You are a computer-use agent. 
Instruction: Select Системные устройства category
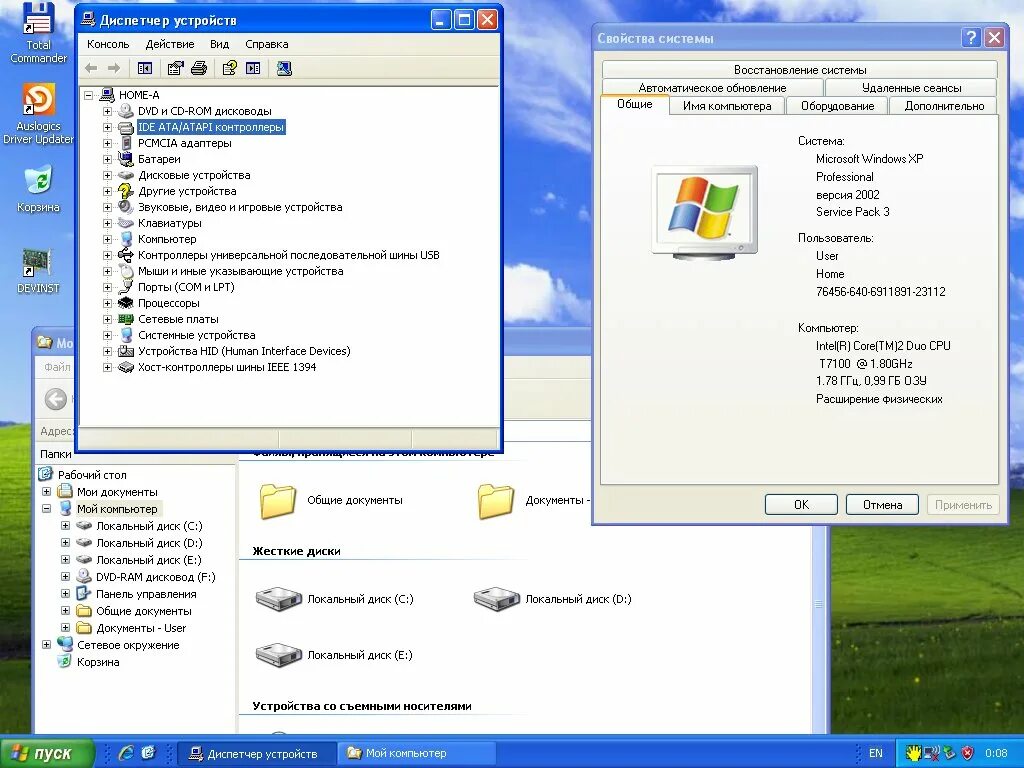(196, 335)
